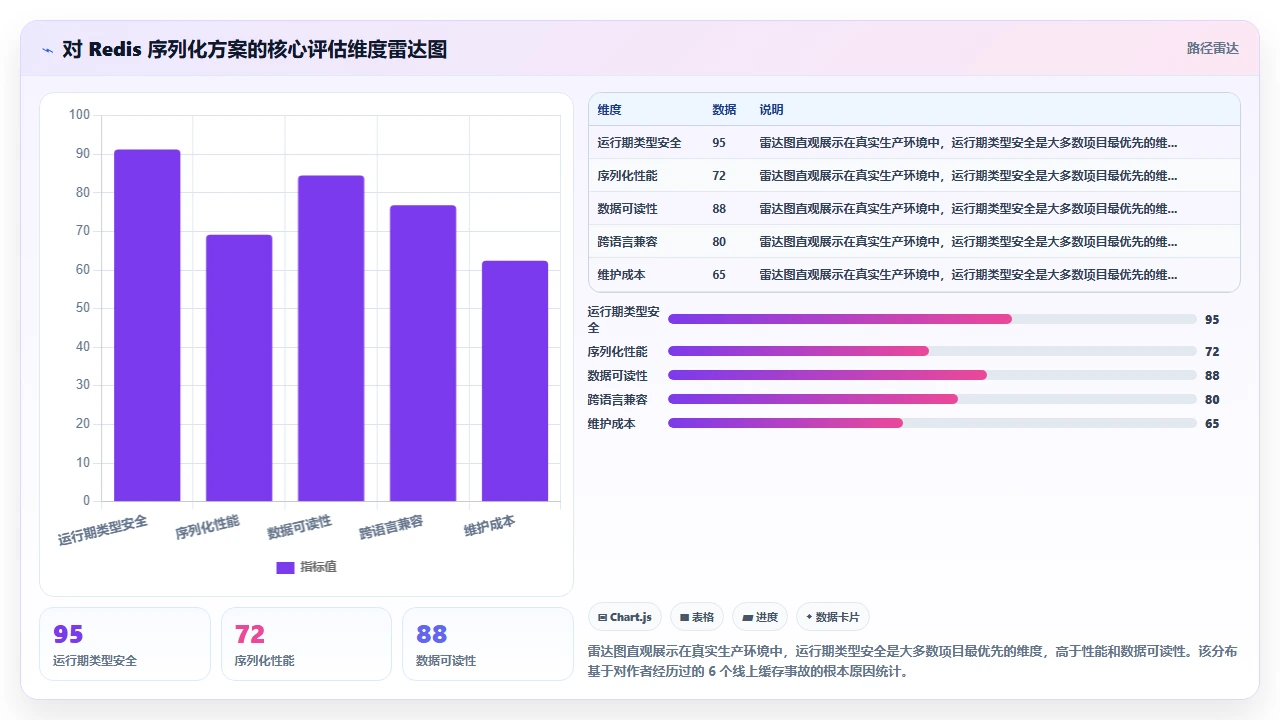Click the 数据可读性 bar in the chart
This screenshot has height=720, width=1280.
[x=331, y=338]
